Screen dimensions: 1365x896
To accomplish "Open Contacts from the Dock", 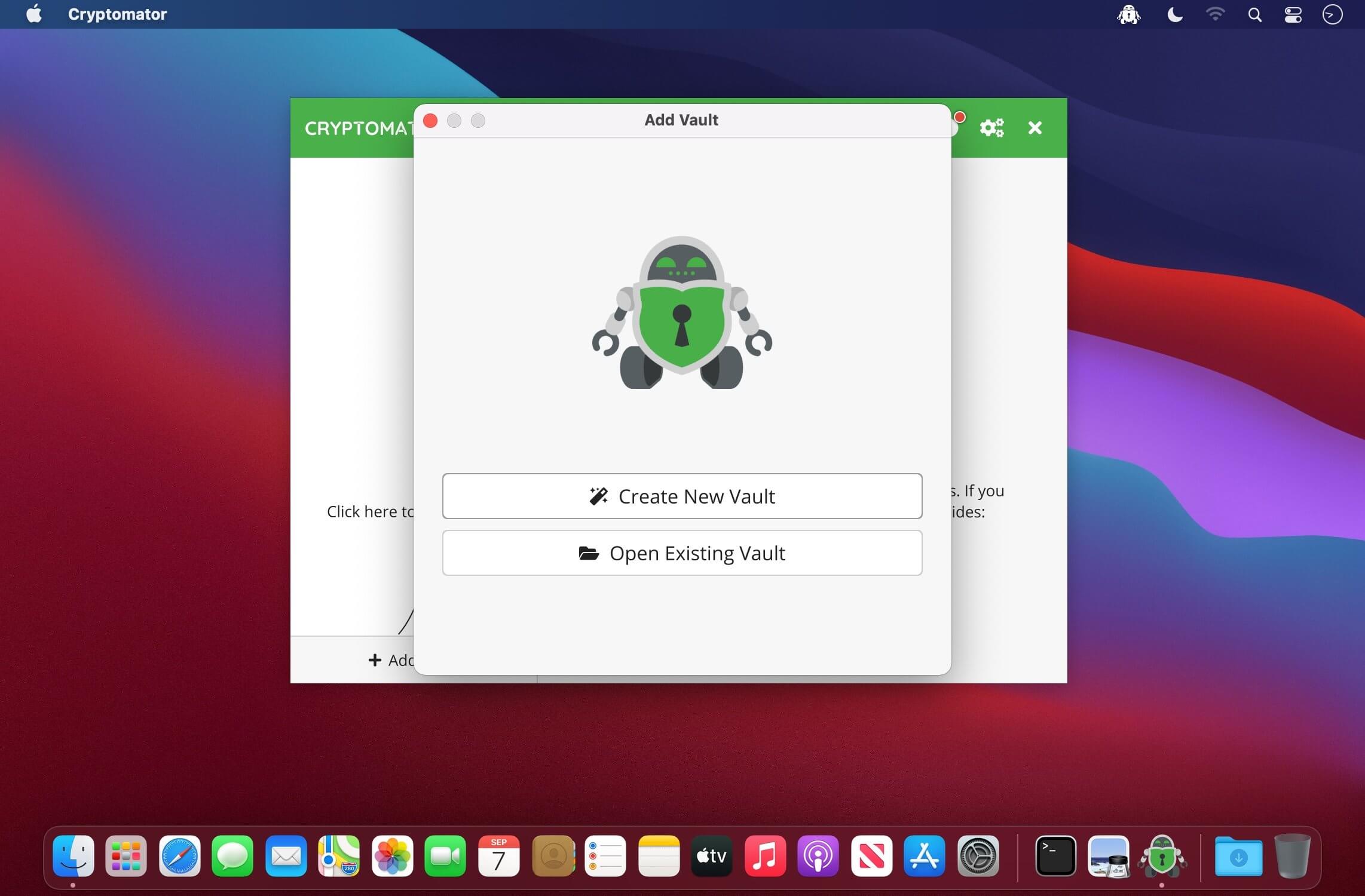I will (553, 855).
